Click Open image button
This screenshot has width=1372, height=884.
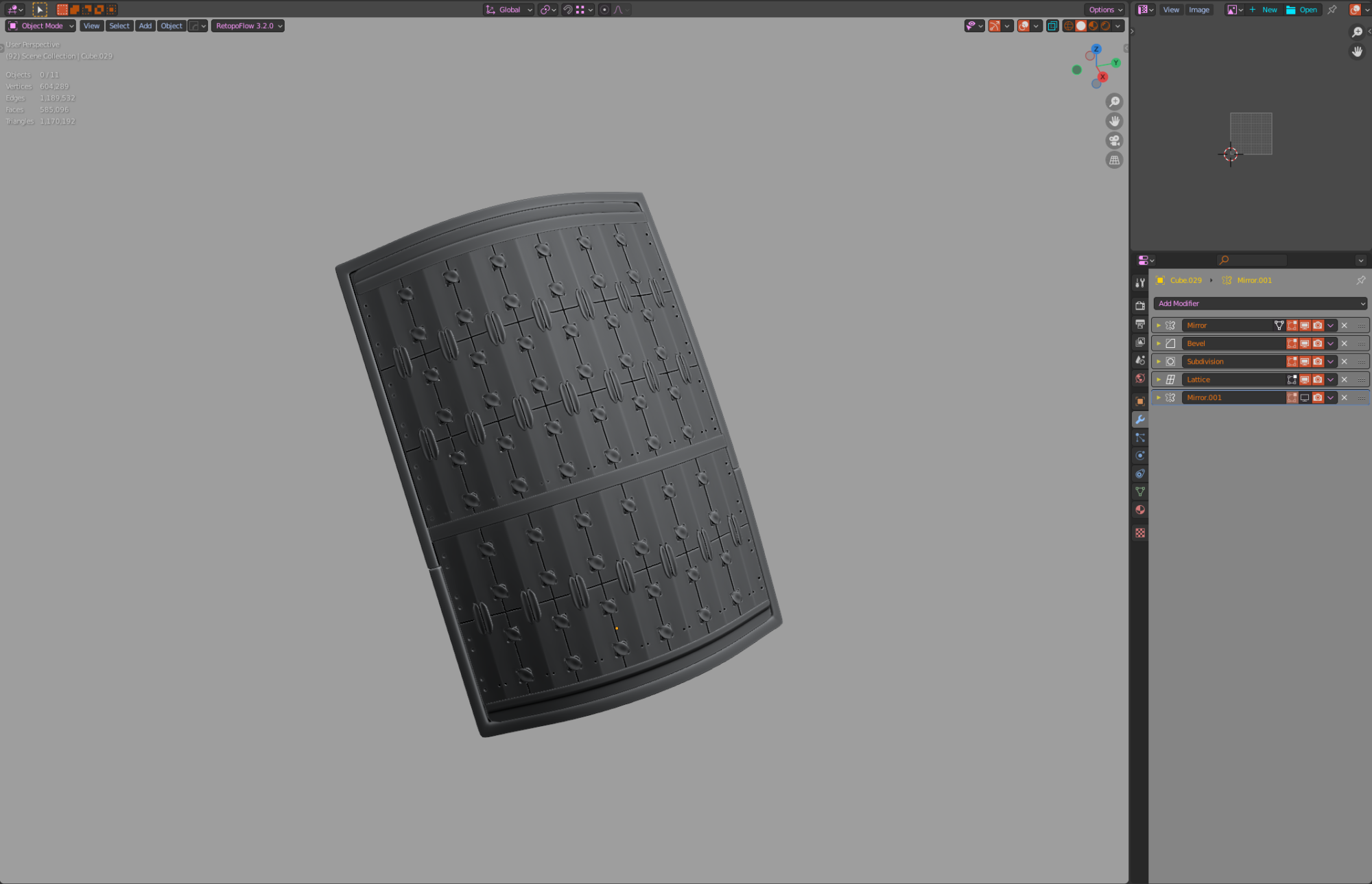1302,10
